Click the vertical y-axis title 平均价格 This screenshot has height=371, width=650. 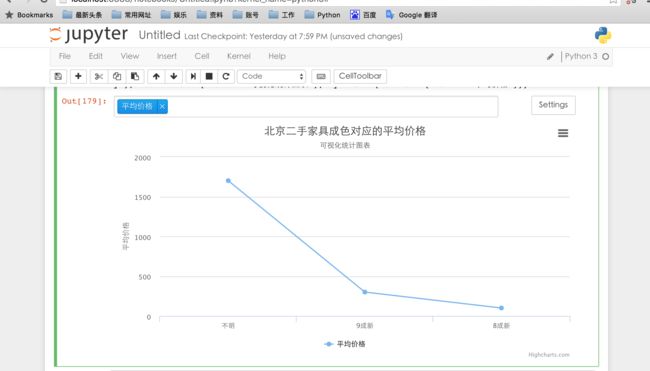(126, 236)
